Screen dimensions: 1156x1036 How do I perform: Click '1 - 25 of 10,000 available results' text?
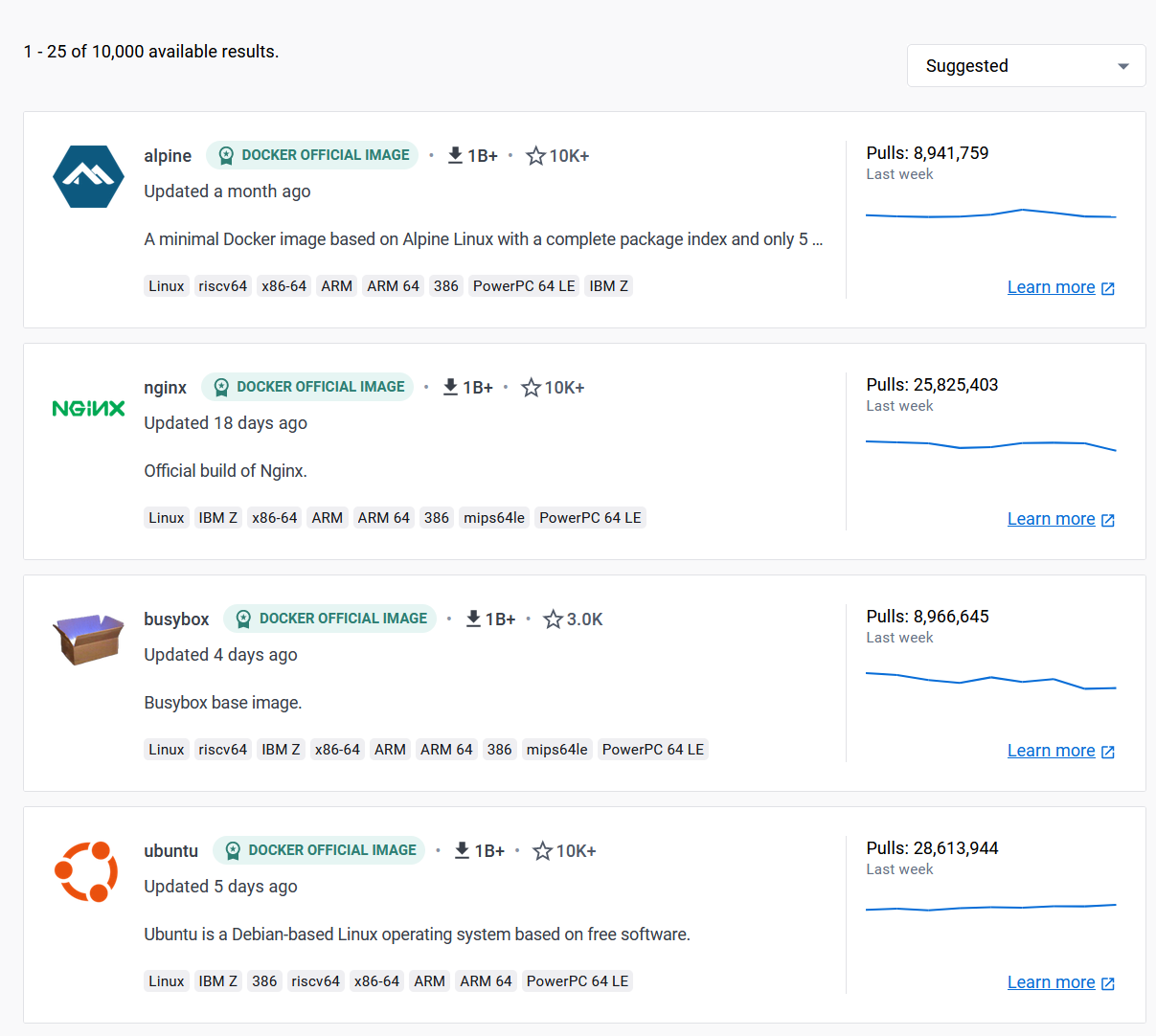(151, 52)
